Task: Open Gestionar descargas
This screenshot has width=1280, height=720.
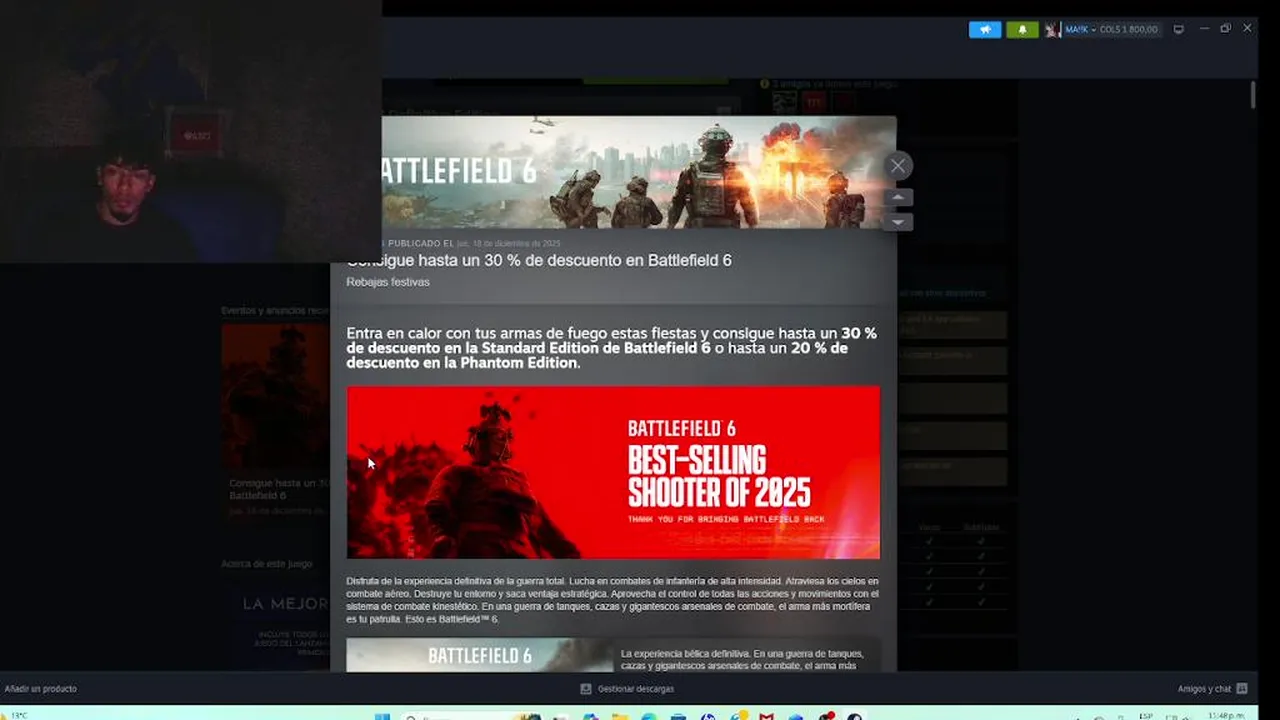Action: click(x=636, y=689)
